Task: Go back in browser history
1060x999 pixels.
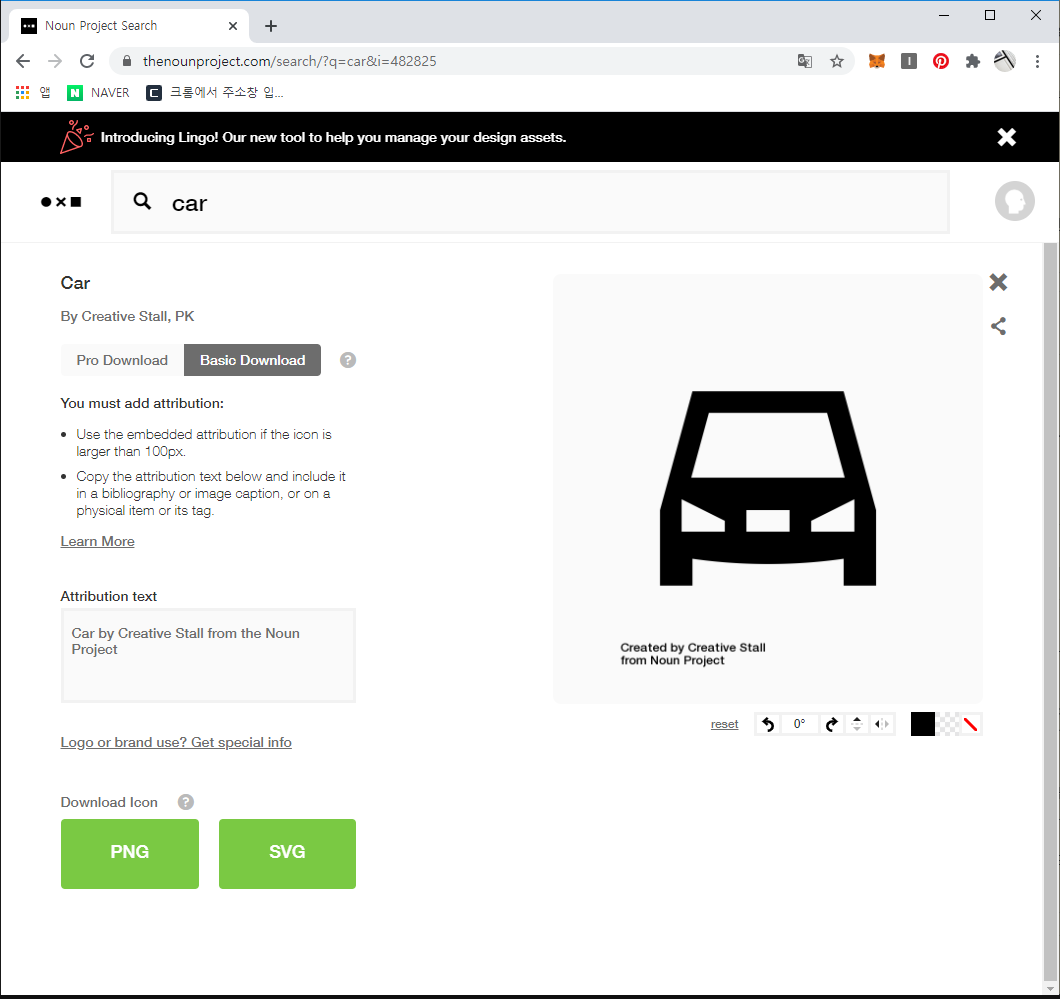Action: pyautogui.click(x=23, y=62)
